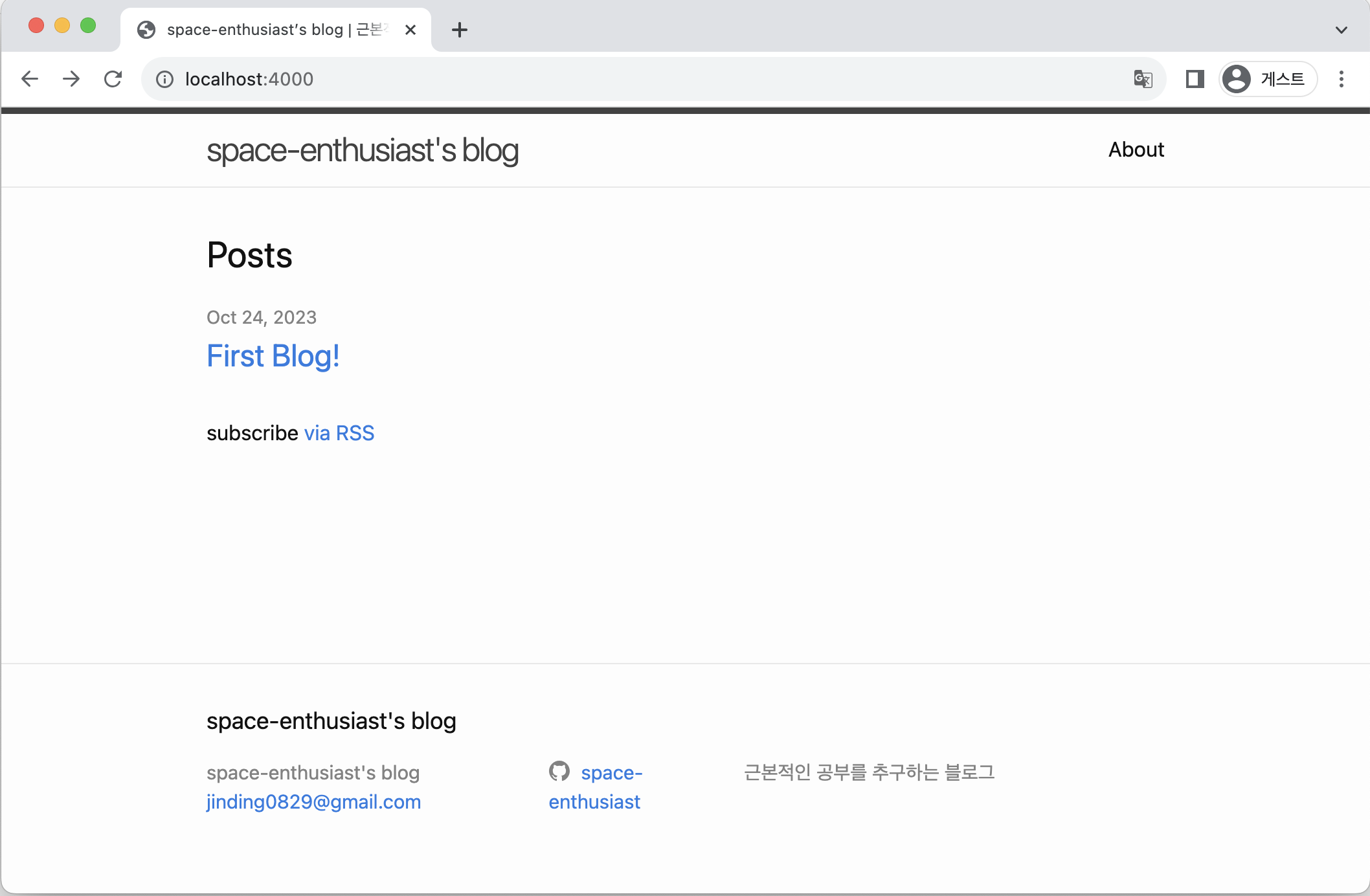View site information icon in address bar
This screenshot has height=896, width=1370.
pyautogui.click(x=165, y=79)
